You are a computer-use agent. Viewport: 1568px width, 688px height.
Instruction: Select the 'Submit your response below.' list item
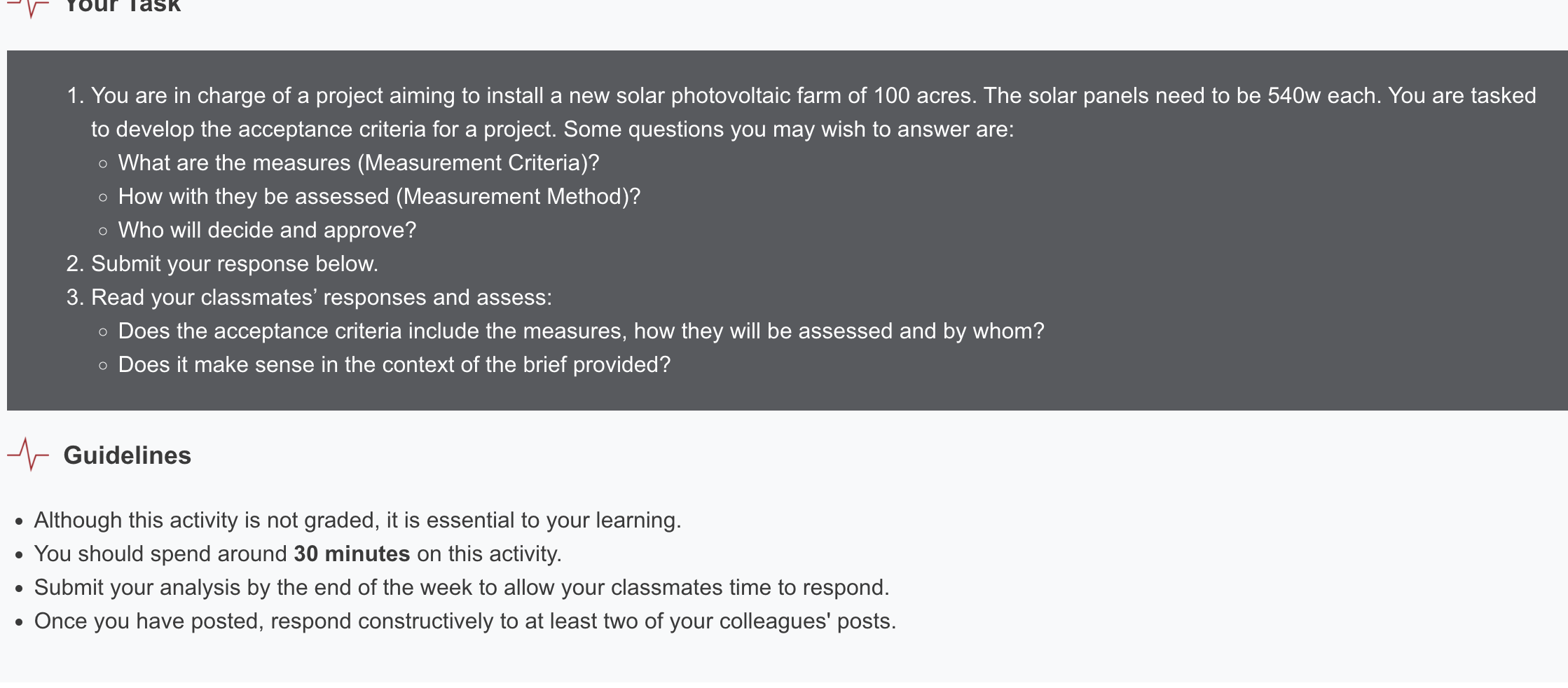(x=234, y=263)
